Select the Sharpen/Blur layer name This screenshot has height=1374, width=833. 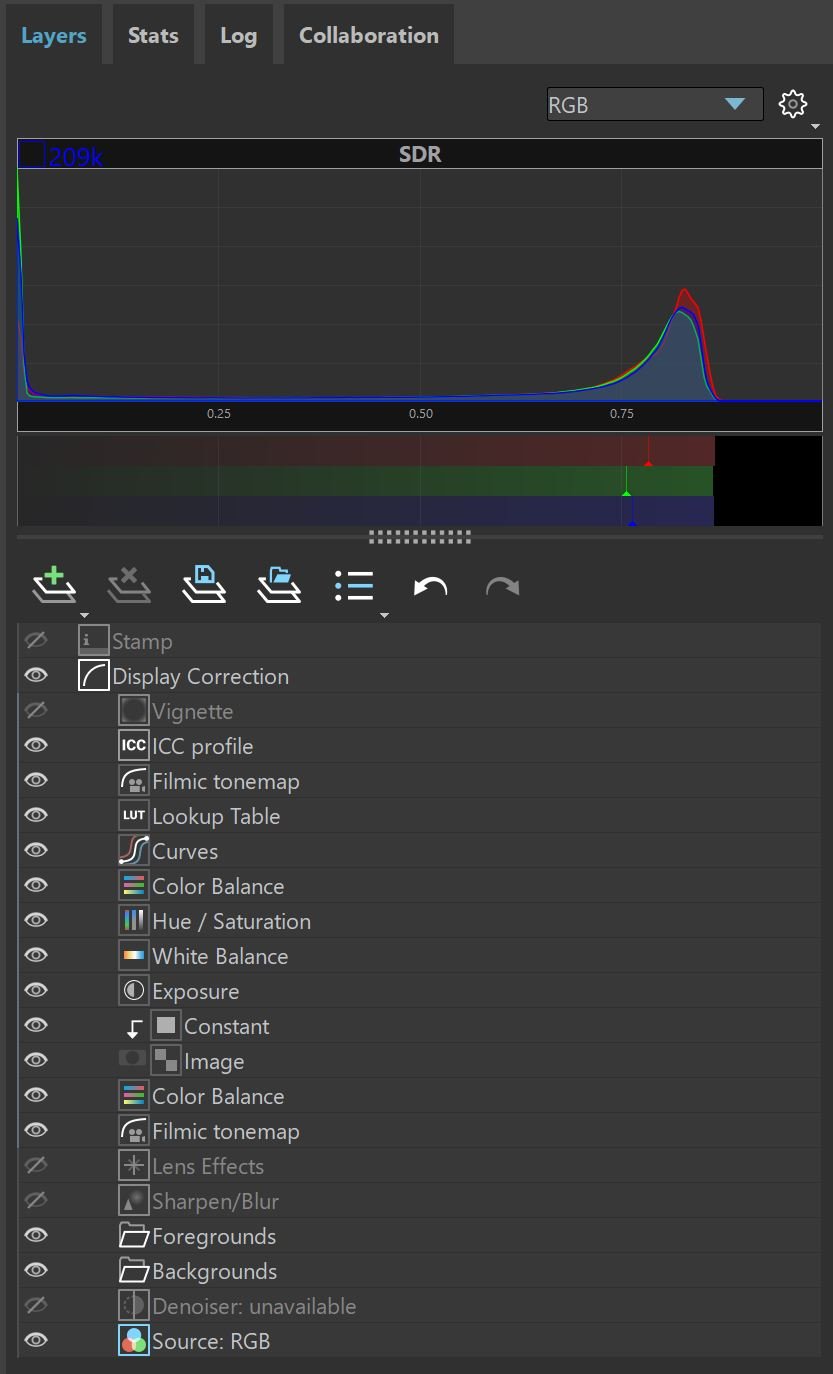[x=215, y=1201]
